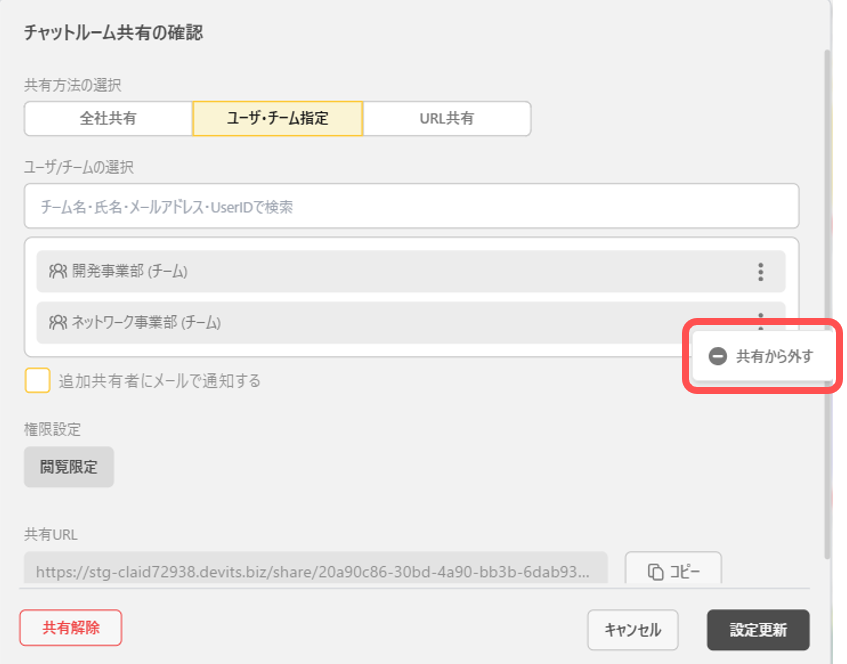Image resolution: width=847 pixels, height=664 pixels.
Task: Select the 開発事業部 (チーム) row
Action: tap(390, 272)
